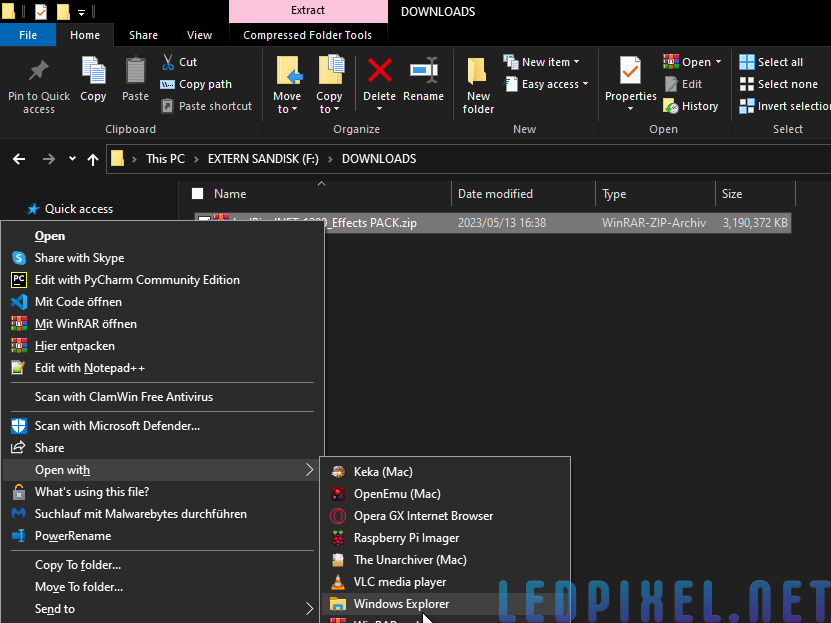Click the Rename icon in Organize group
Image resolution: width=831 pixels, height=623 pixels.
[x=423, y=72]
